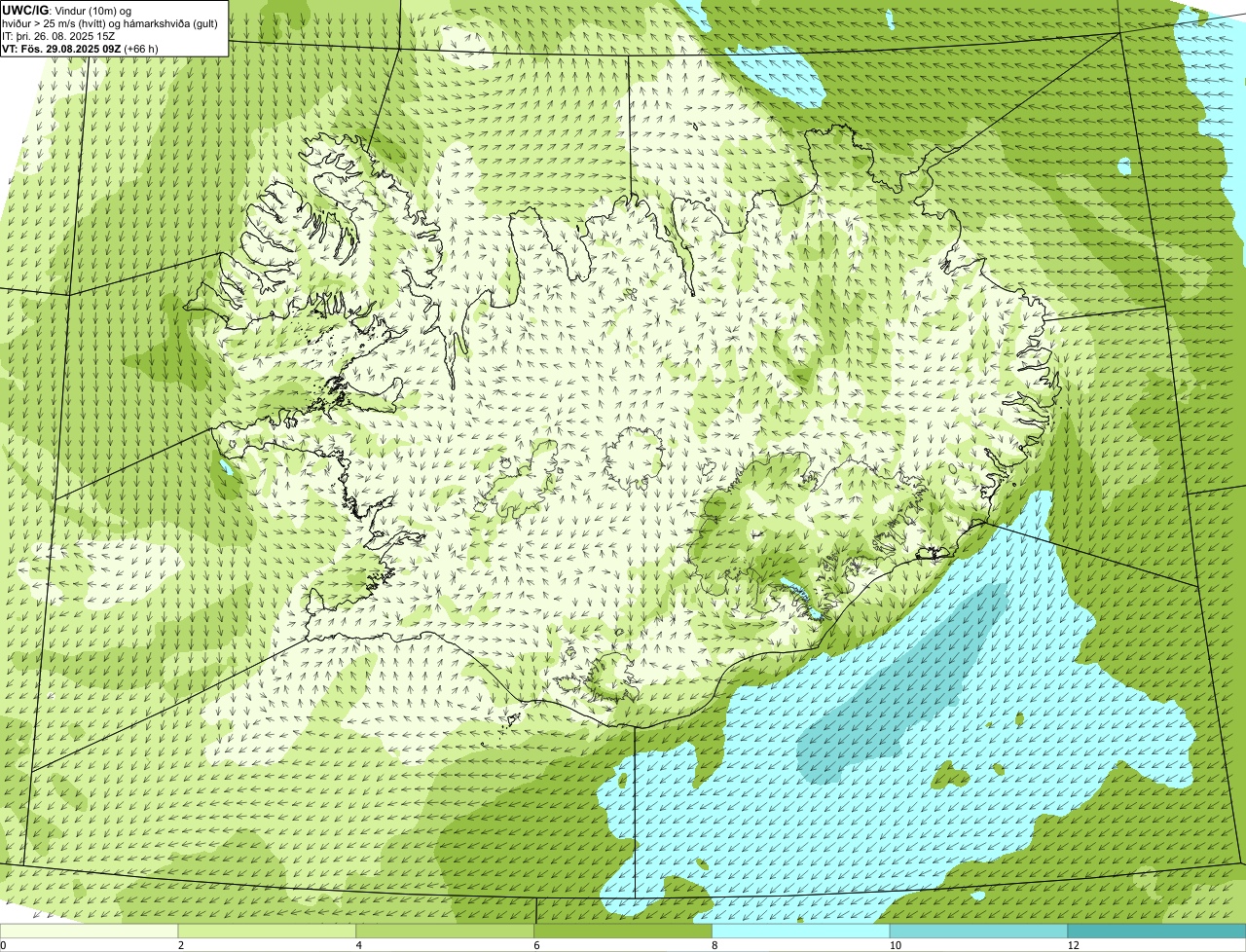Click the teal legend swatch above 12 m/s
Viewport: 1246px width, 952px height.
[x=1157, y=931]
